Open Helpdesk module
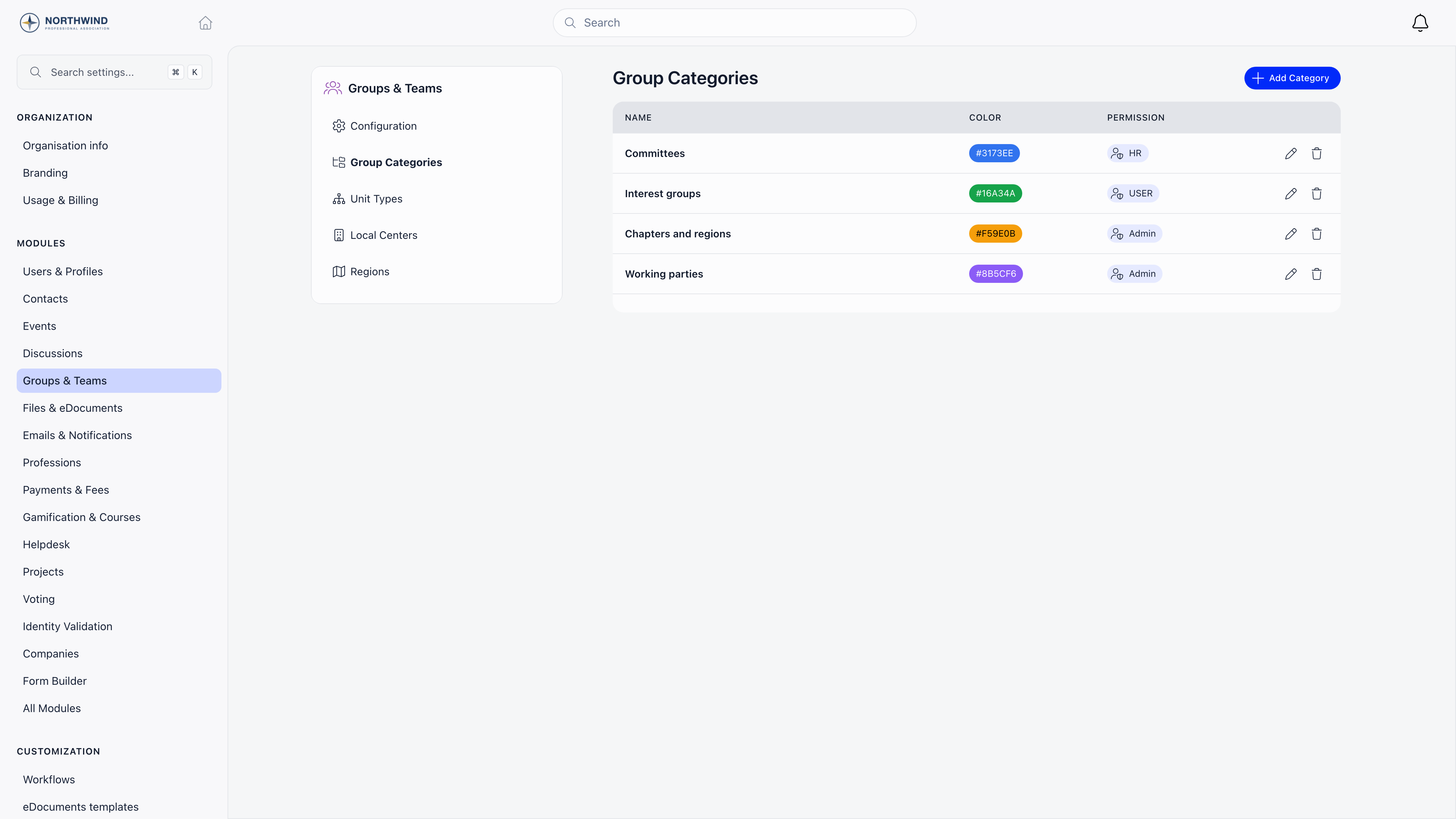Viewport: 1456px width, 819px height. (46, 544)
